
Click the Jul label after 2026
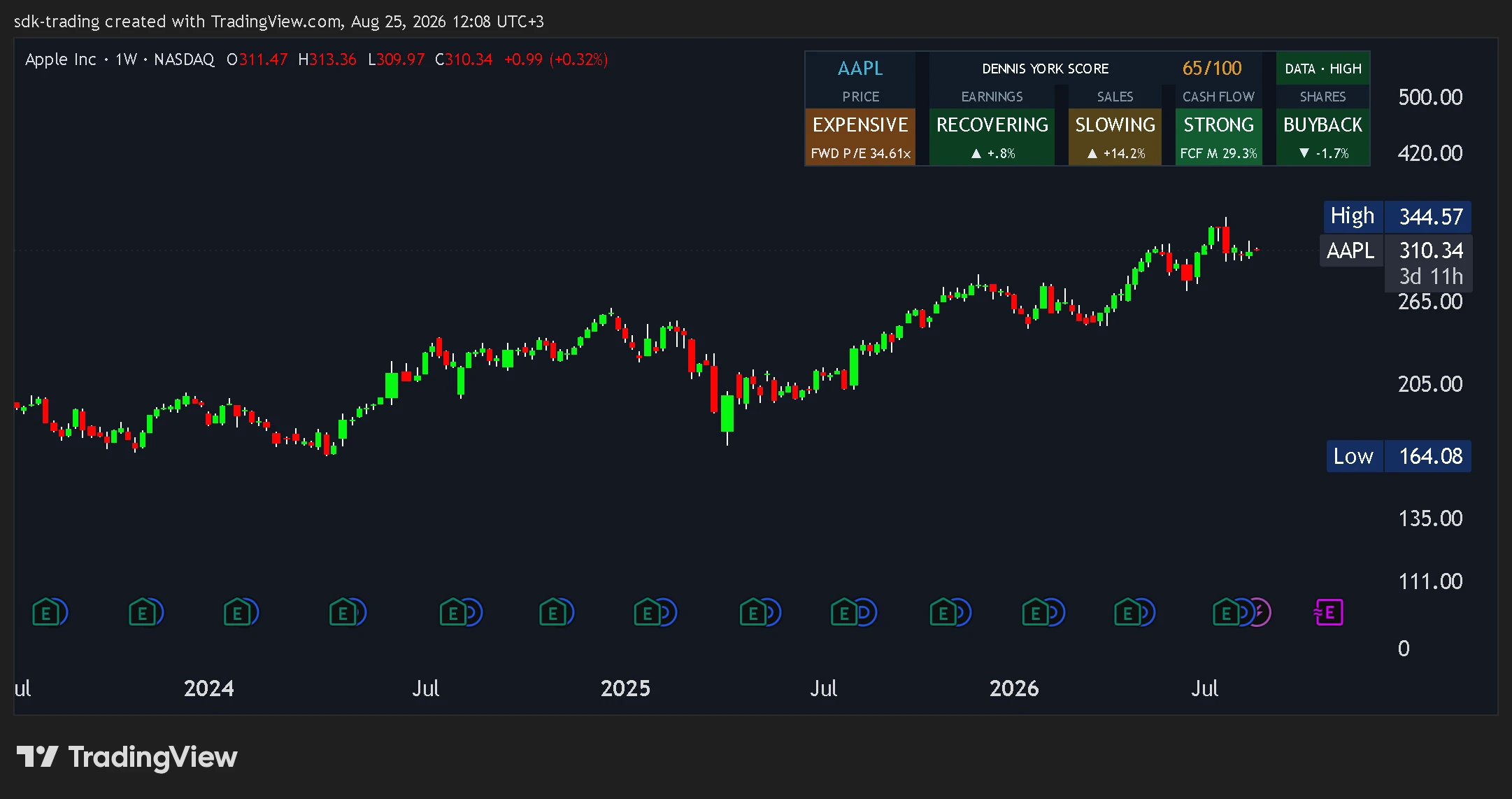click(x=1204, y=688)
